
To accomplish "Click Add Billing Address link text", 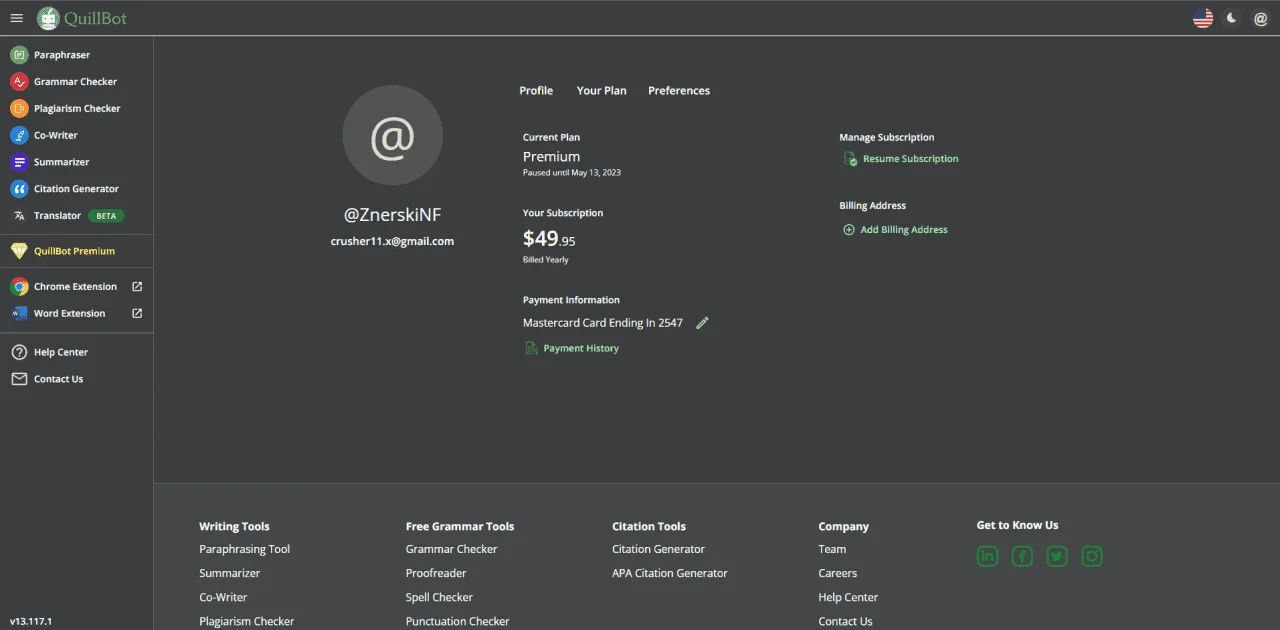I will click(904, 230).
